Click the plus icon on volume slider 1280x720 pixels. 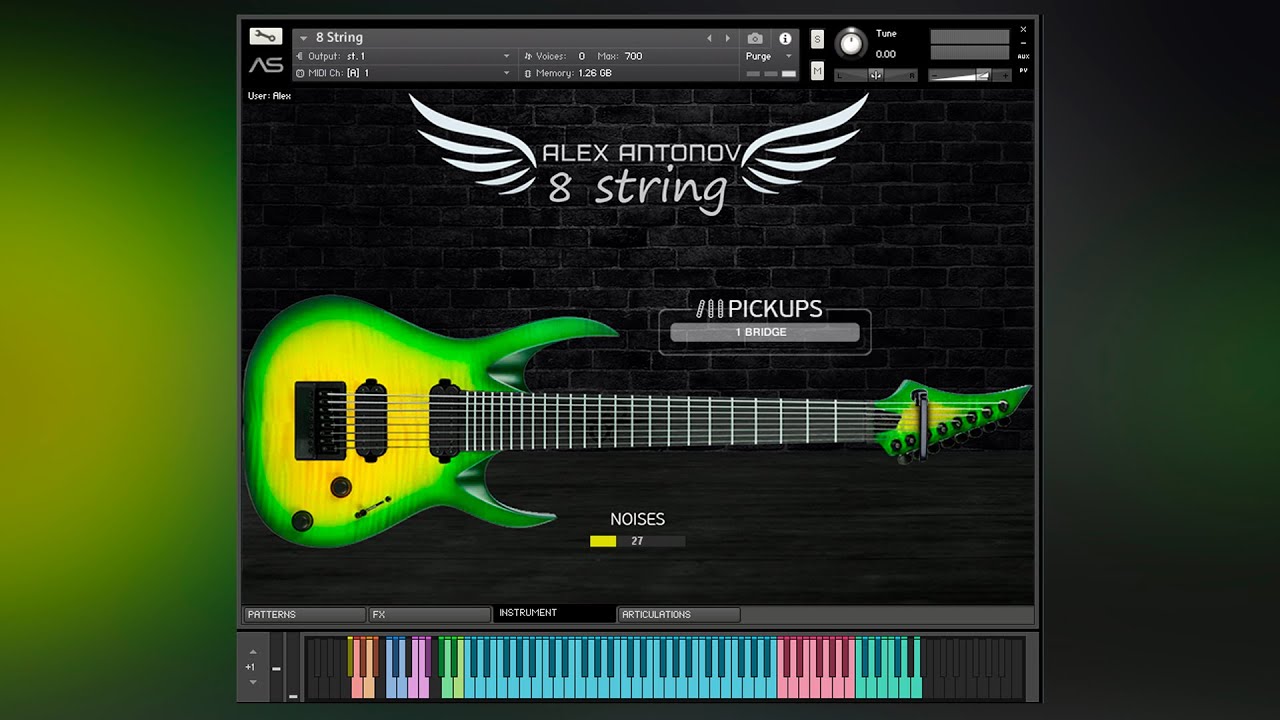tap(1005, 76)
